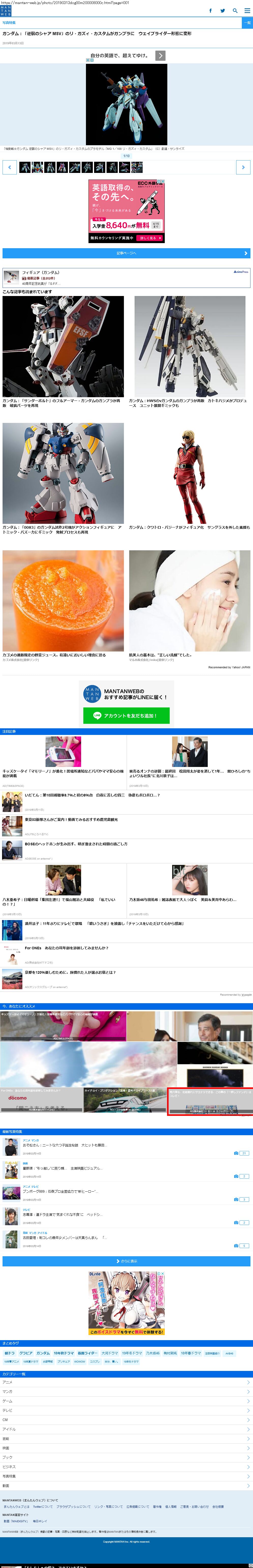Click camera icon on the おそ松さん row

tap(236, 1153)
